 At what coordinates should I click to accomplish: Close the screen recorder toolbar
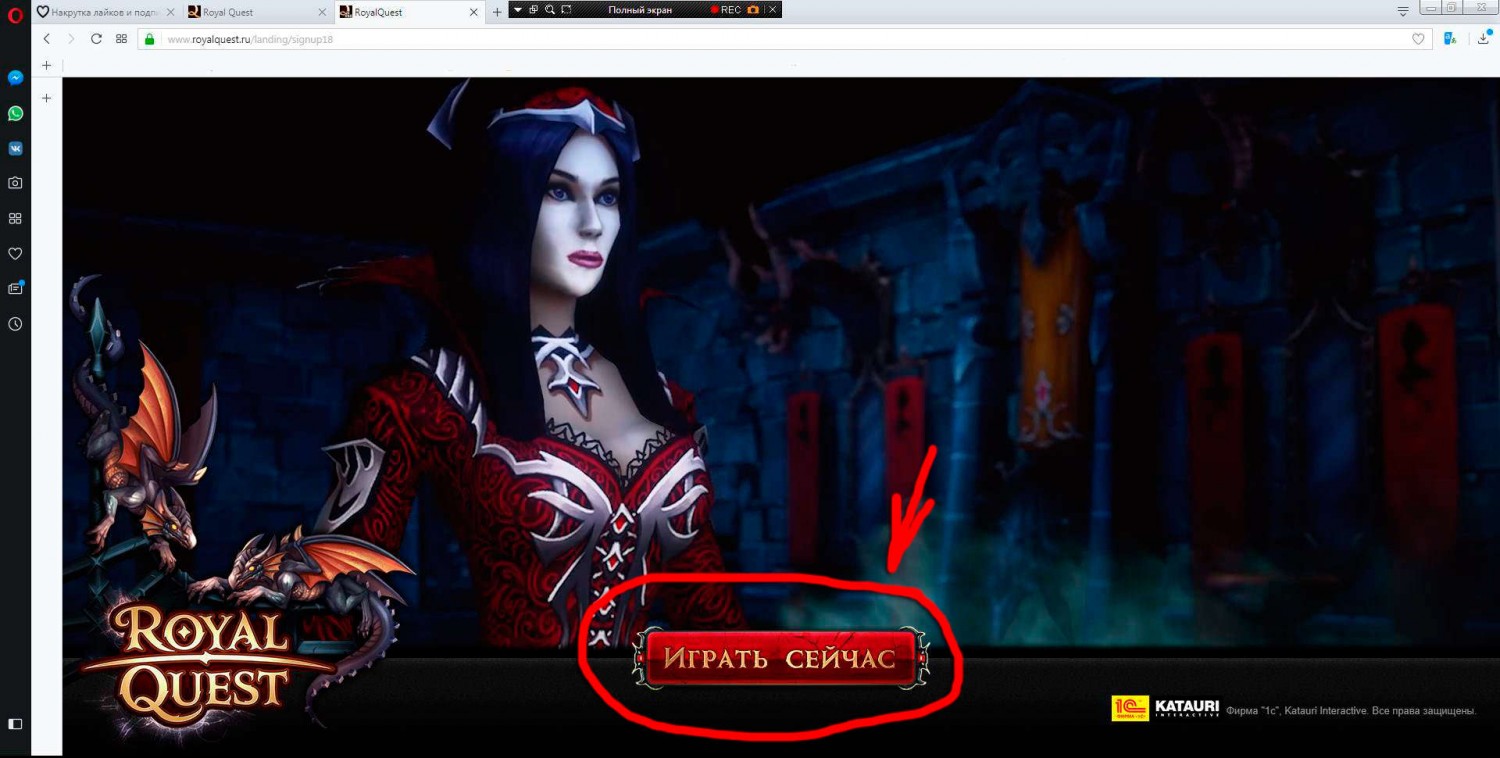pos(772,9)
